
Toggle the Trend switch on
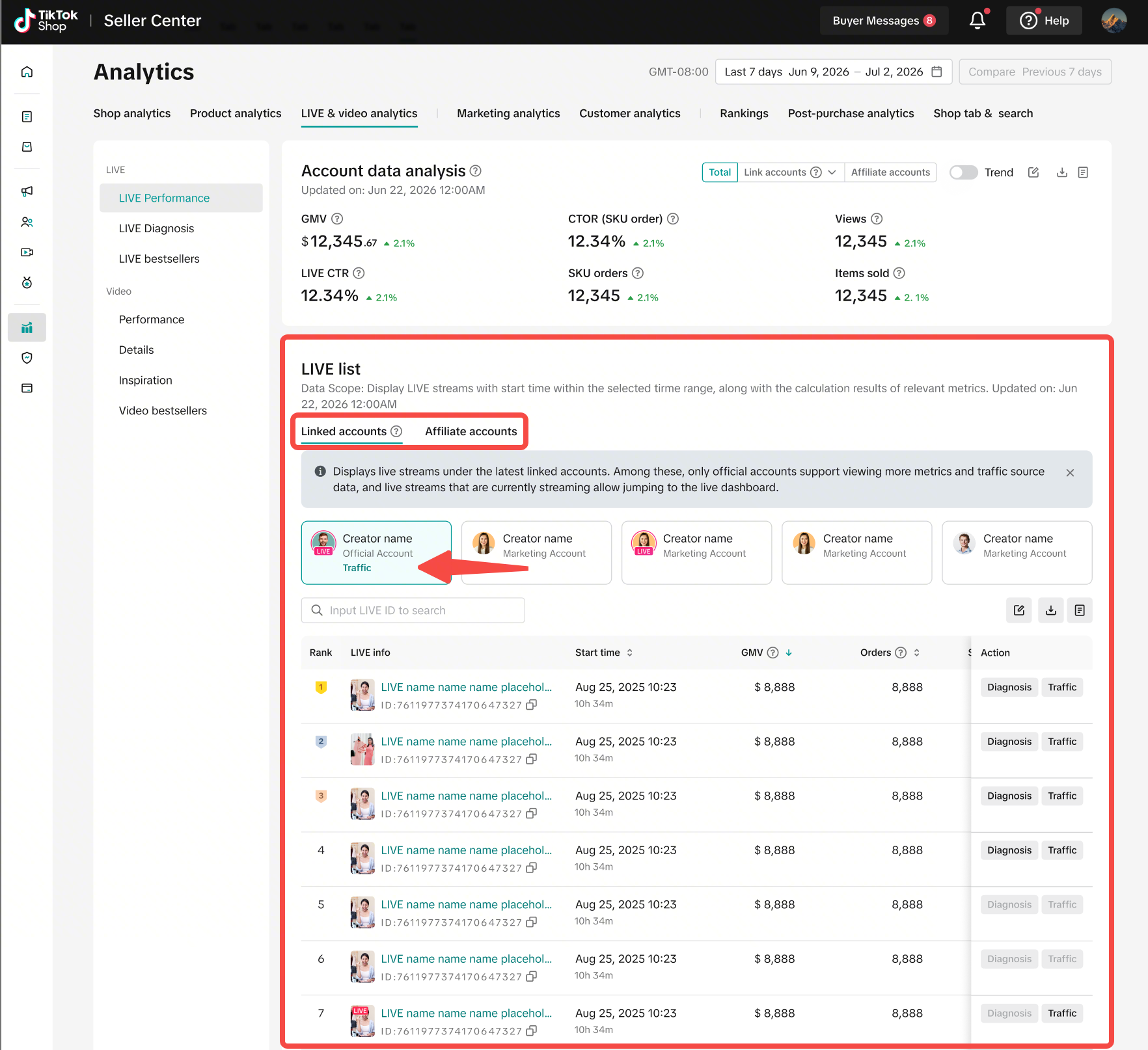point(963,172)
